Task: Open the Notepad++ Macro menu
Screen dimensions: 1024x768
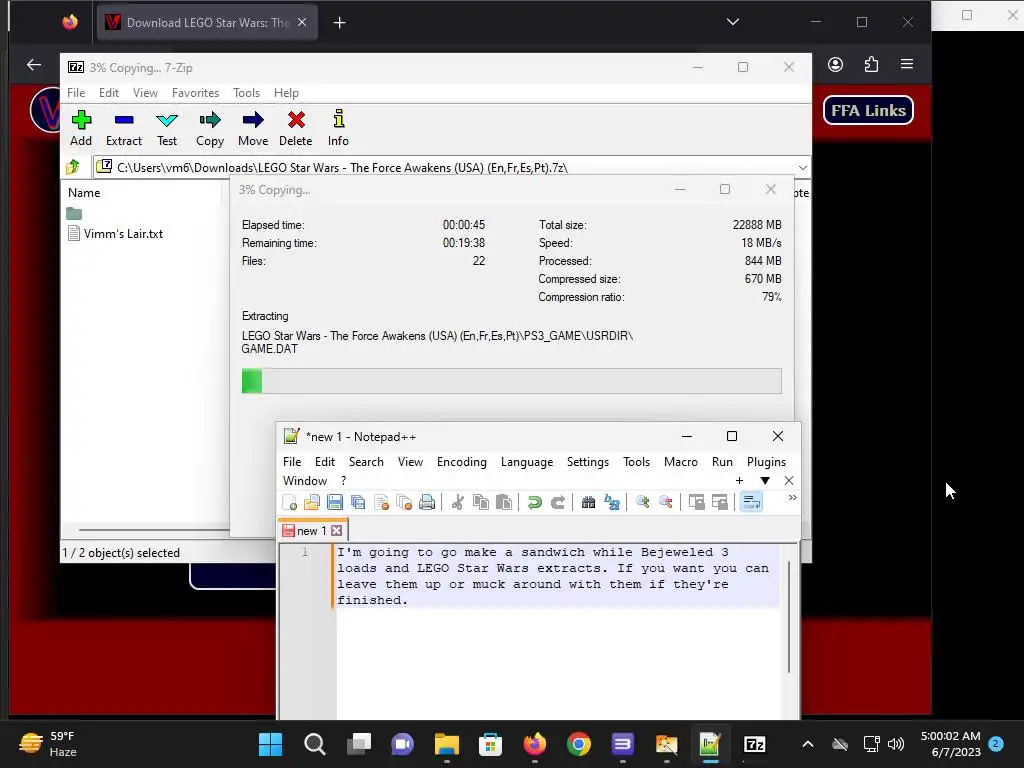Action: click(x=680, y=462)
